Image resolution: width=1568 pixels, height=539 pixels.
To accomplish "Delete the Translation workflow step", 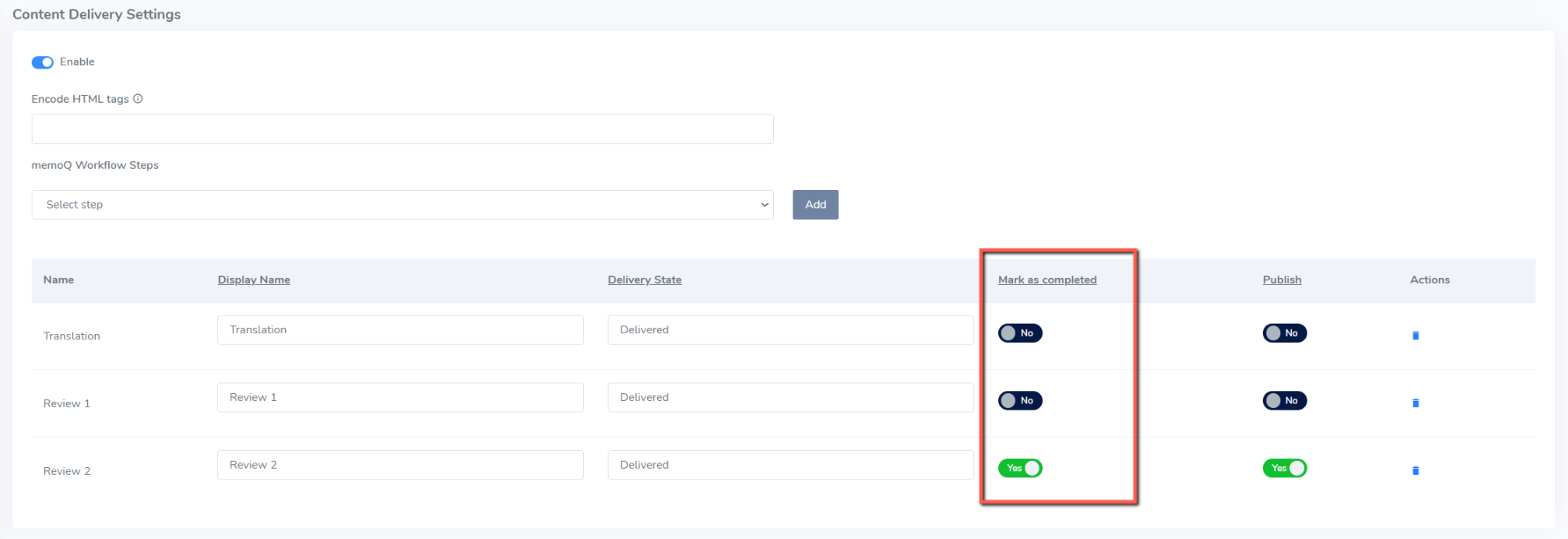I will point(1416,336).
